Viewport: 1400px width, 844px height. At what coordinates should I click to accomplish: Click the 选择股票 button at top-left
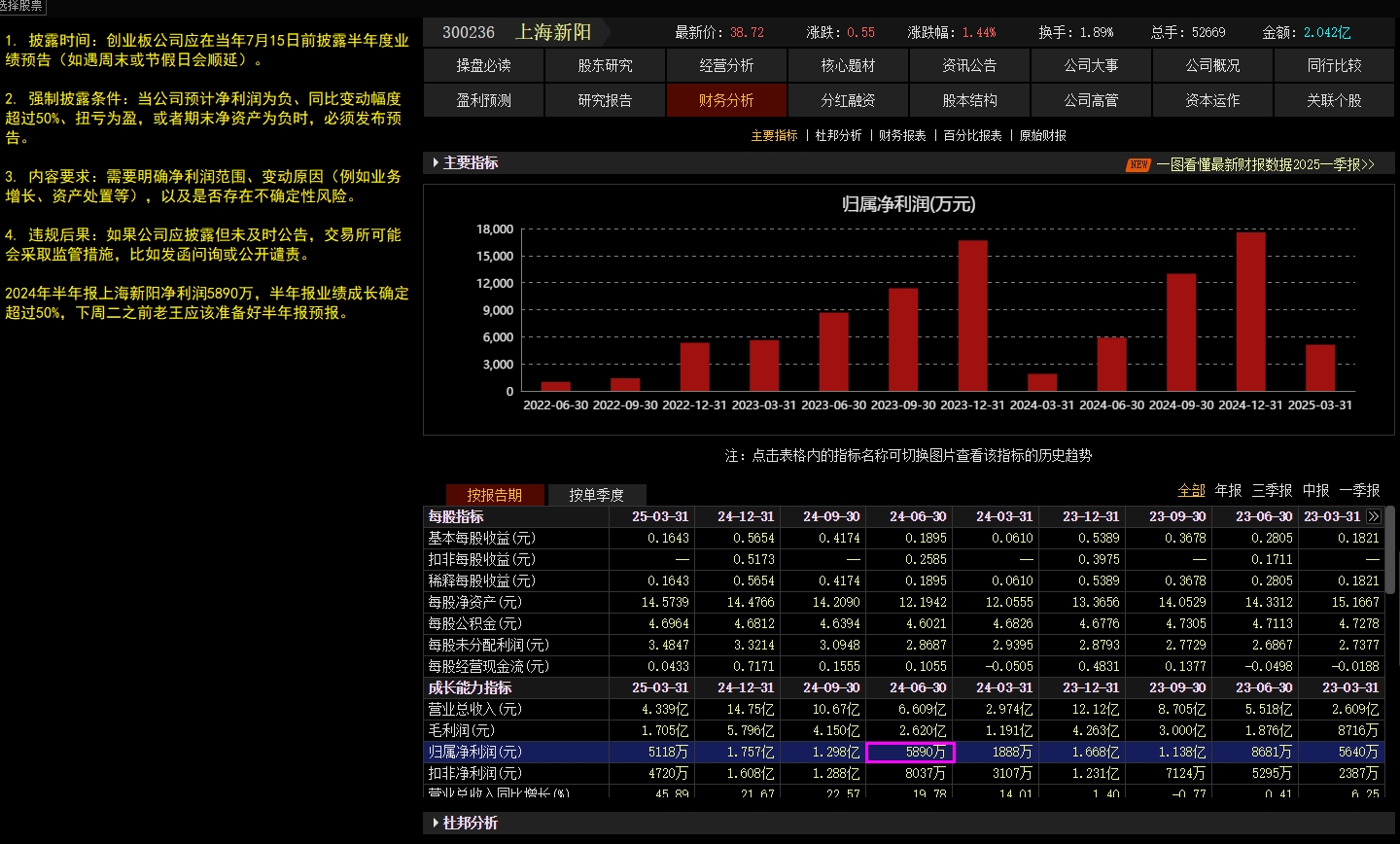(x=21, y=6)
